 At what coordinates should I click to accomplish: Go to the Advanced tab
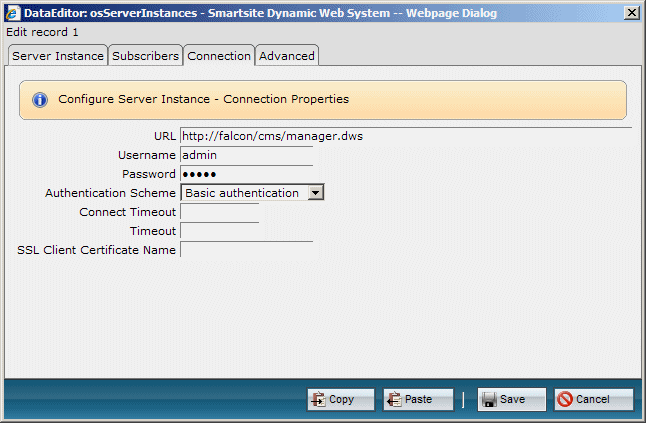pos(287,56)
